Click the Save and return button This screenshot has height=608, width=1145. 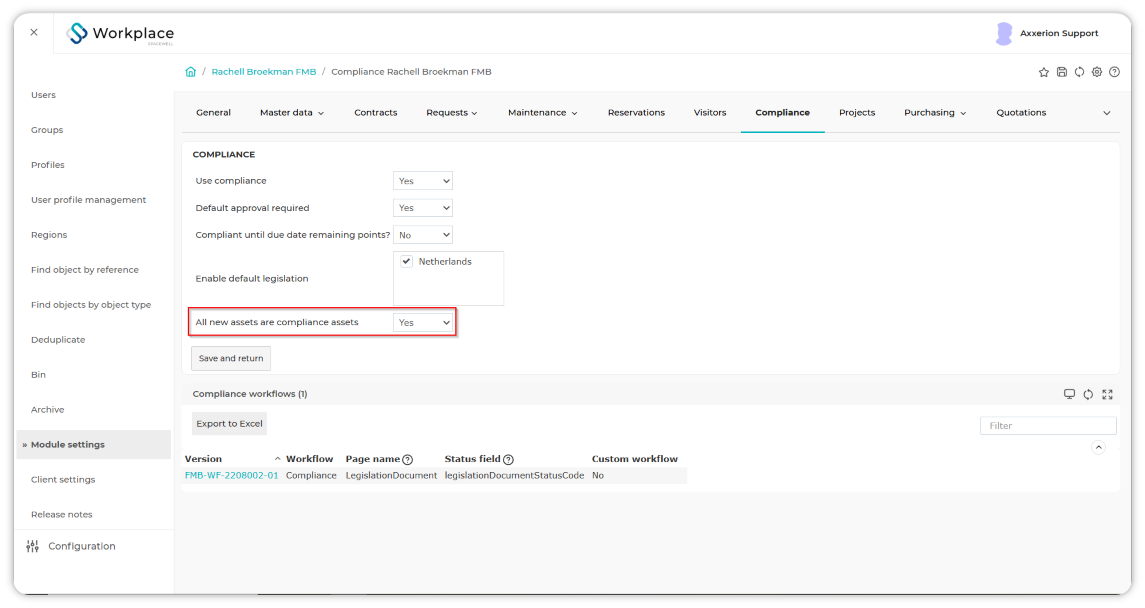(x=231, y=358)
